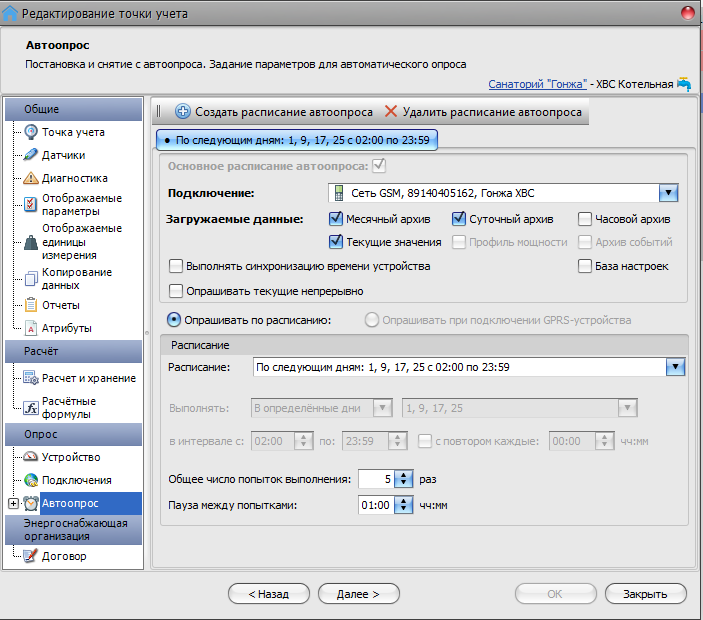The height and width of the screenshot is (620, 703).
Task: Click the Расчет и хранение calculator icon
Action: tap(30, 378)
